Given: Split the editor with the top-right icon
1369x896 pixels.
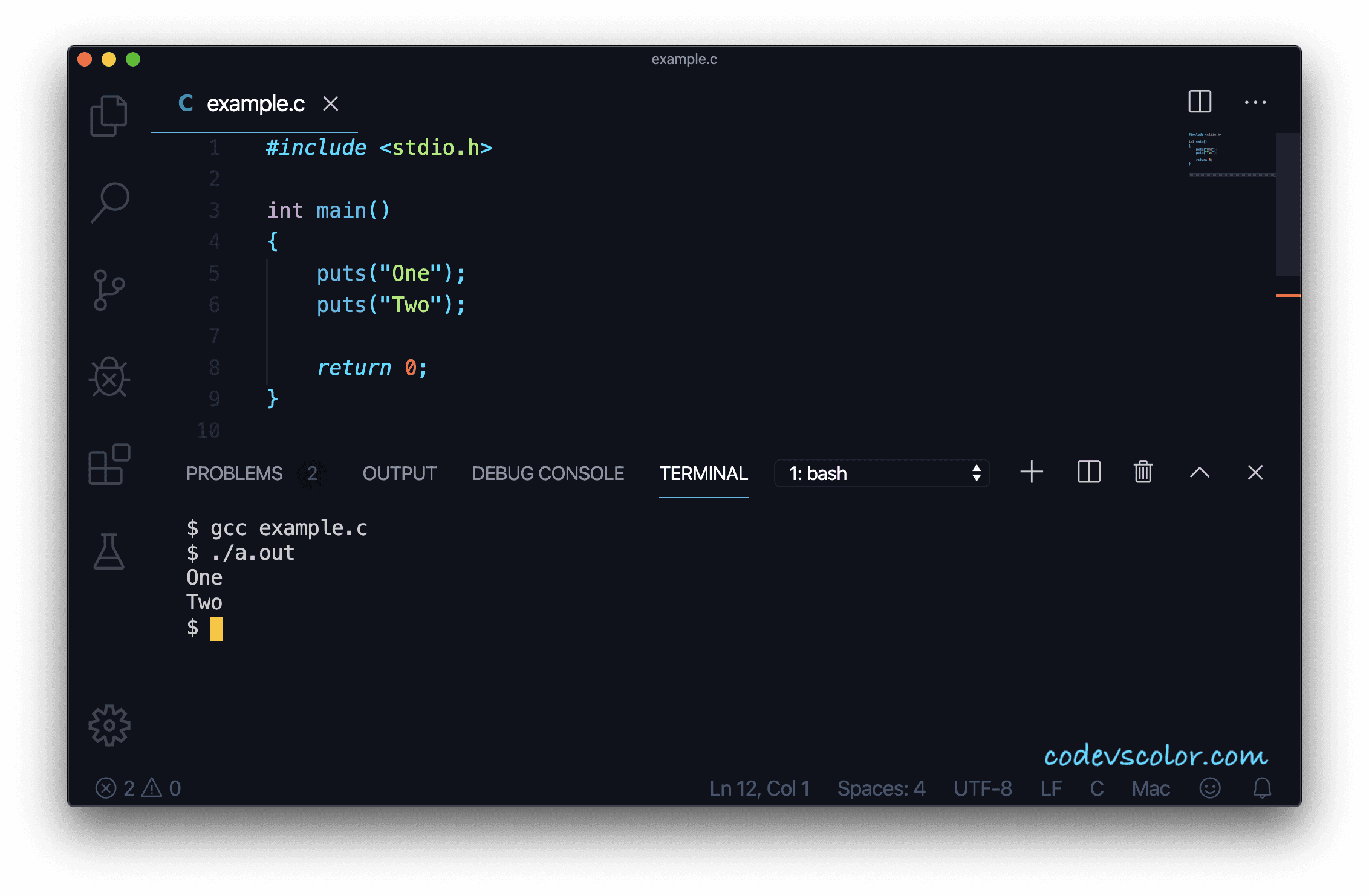Looking at the screenshot, I should (1200, 102).
